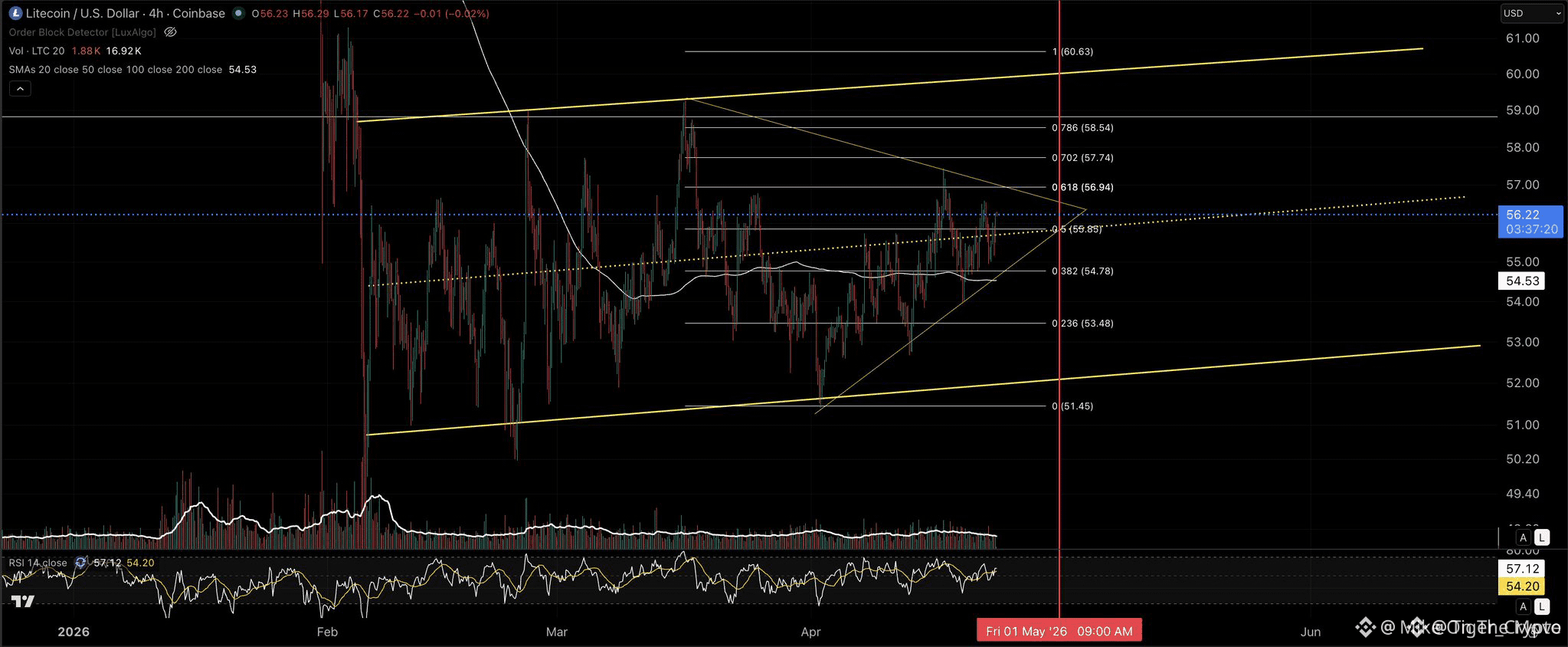Click the SMA value label 54.53 on axis
The height and width of the screenshot is (647, 1568).
point(1522,281)
